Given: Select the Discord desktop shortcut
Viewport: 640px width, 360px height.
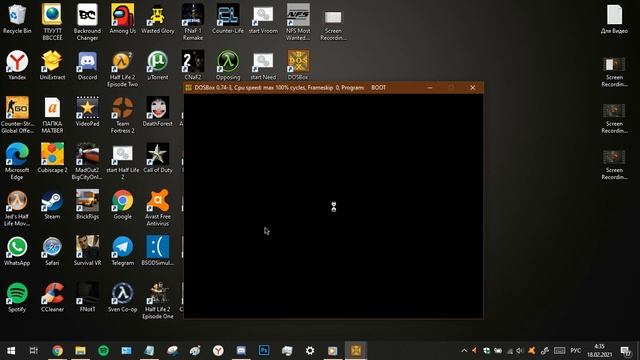Looking at the screenshot, I should click(x=87, y=66).
